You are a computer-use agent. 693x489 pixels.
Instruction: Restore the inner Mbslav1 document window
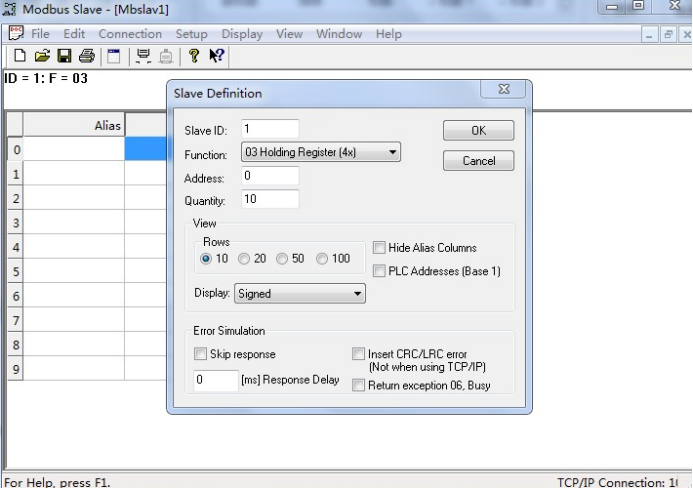[668, 34]
